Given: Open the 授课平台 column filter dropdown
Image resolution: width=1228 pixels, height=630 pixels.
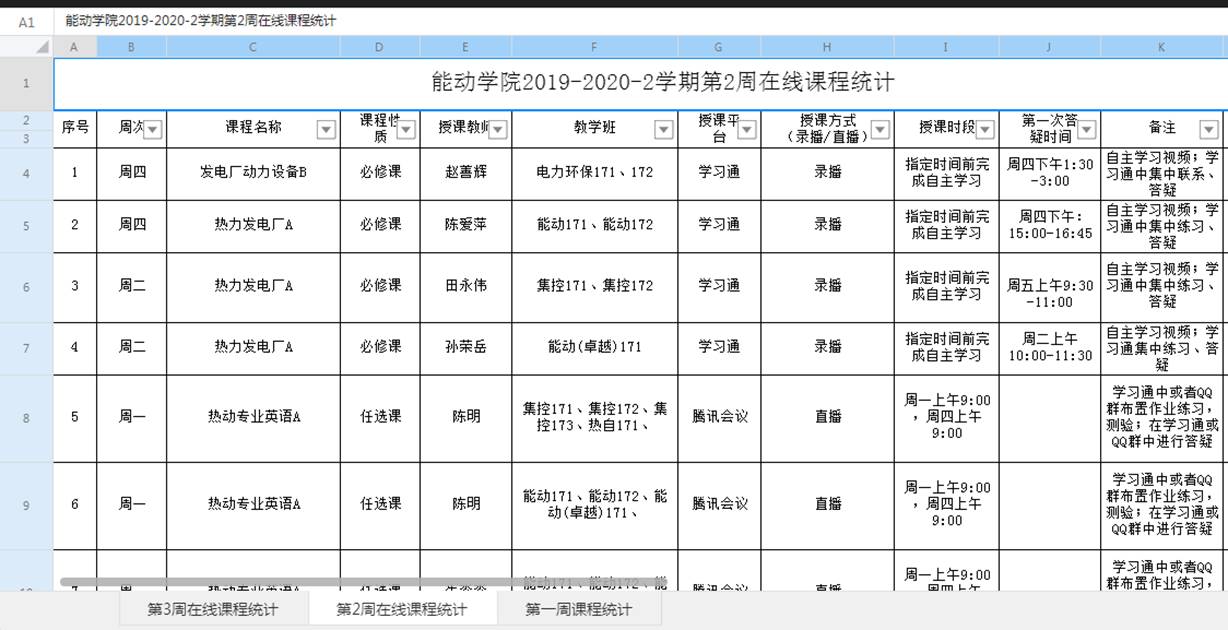Looking at the screenshot, I should (x=747, y=129).
